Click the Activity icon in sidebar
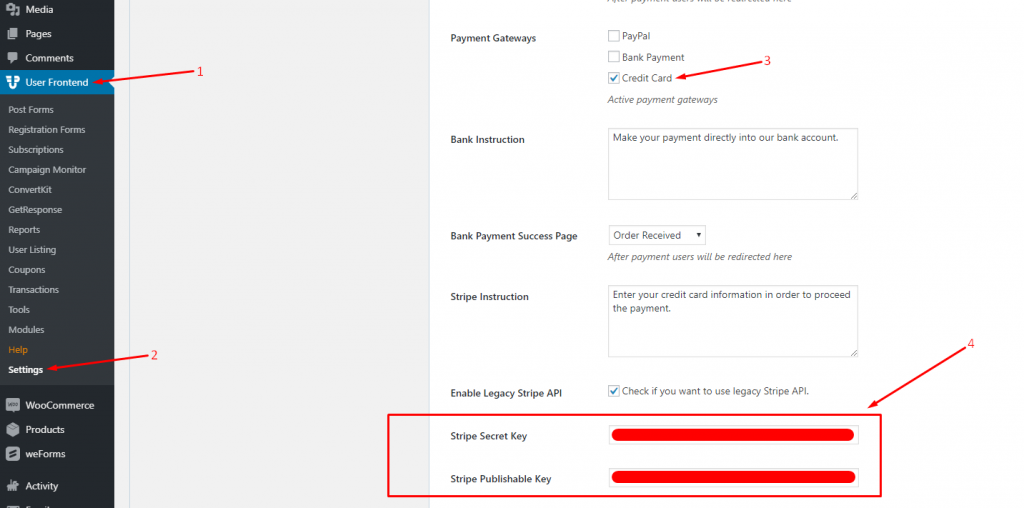The image size is (1024, 508). click(x=12, y=486)
